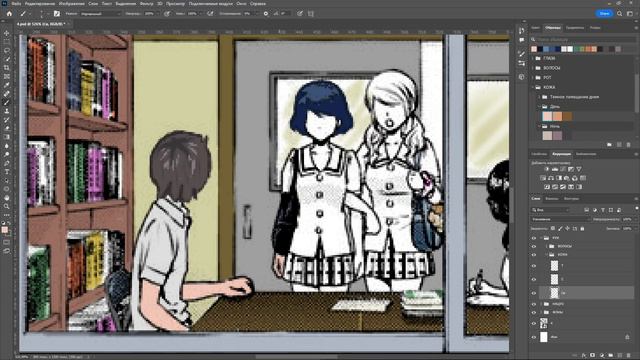The width and height of the screenshot is (640, 360).
Task: Open the Brush Settings panel toggle icon
Action: (x=57, y=13)
